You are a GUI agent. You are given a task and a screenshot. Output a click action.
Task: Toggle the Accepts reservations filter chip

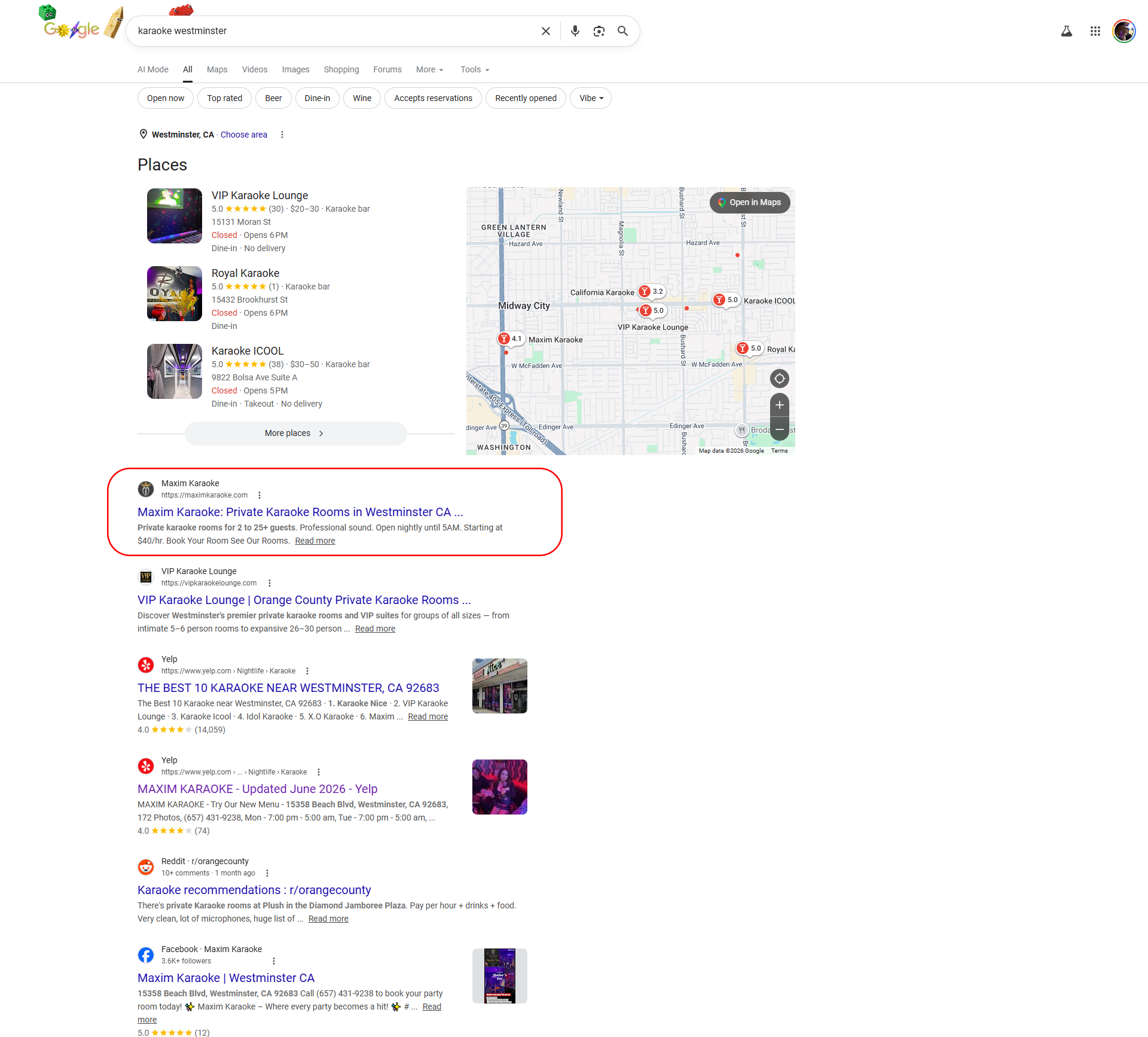tap(433, 98)
